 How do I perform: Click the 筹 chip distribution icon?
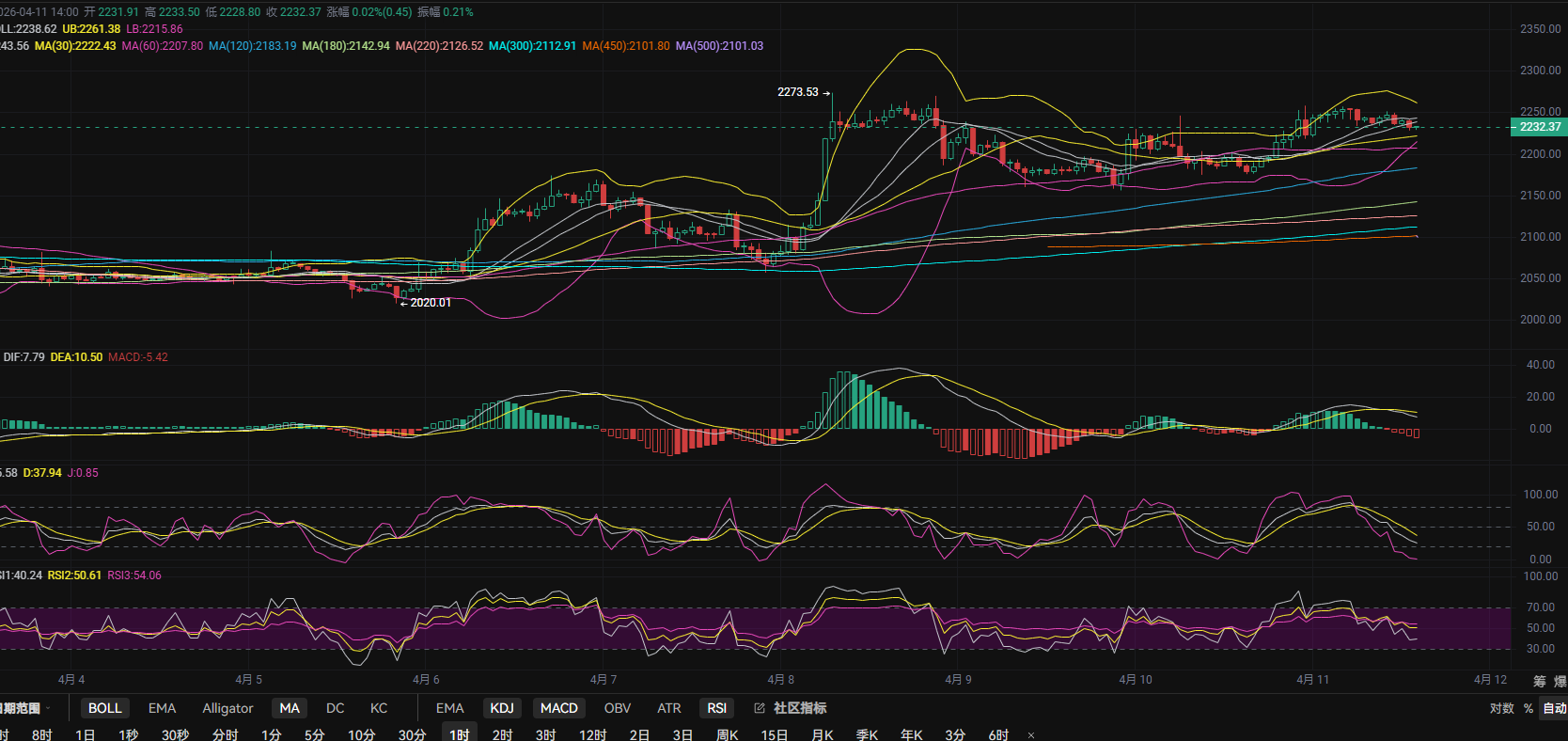click(1539, 681)
